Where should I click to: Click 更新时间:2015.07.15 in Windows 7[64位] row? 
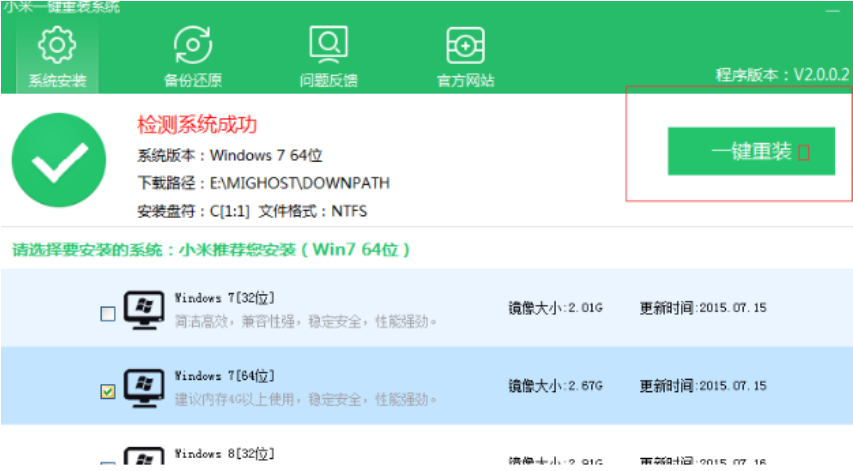[703, 386]
